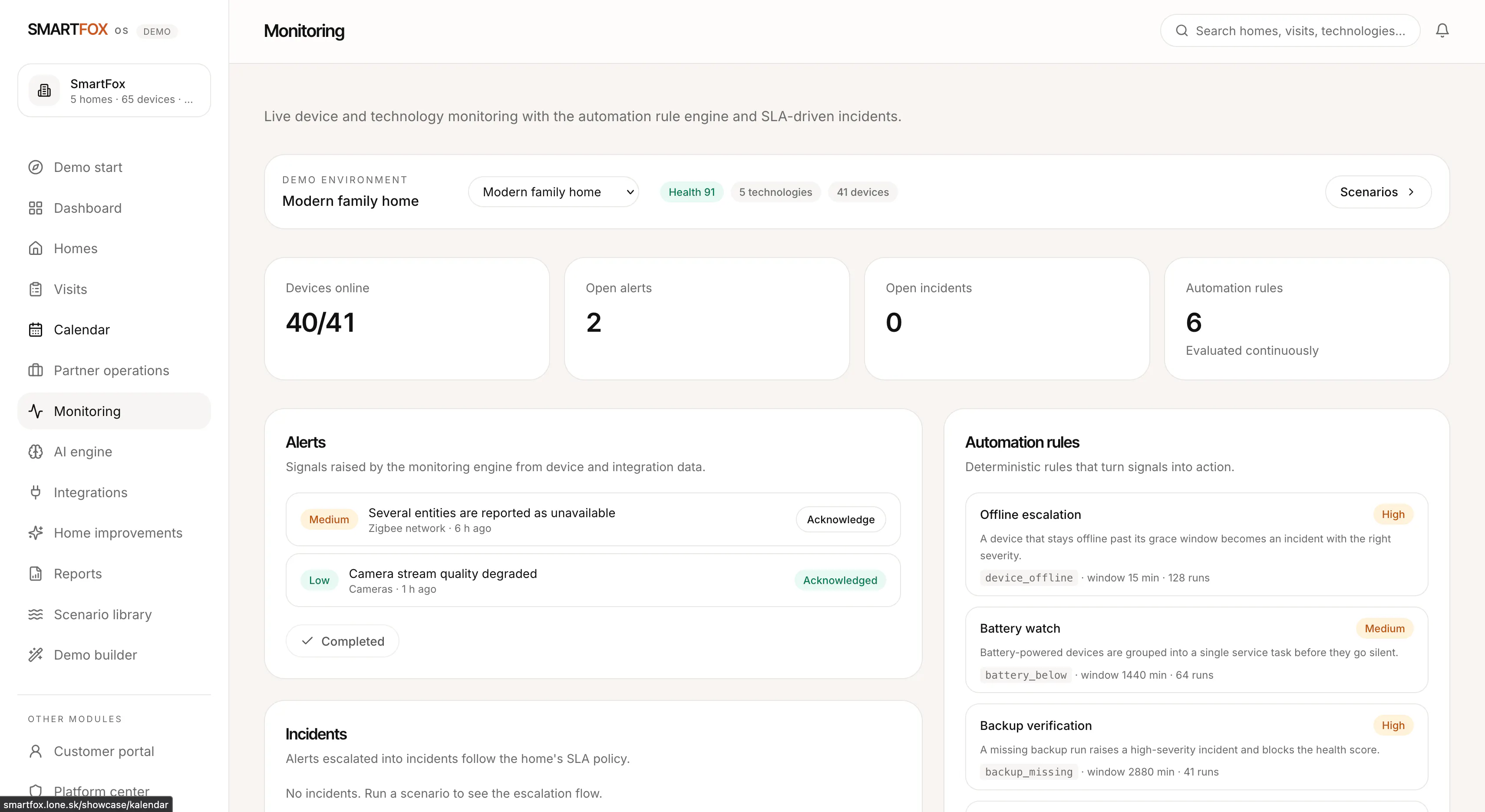Click the Health 91 badge

click(691, 192)
